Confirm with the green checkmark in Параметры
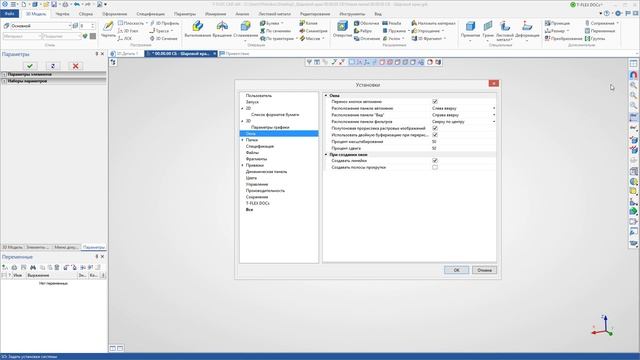This screenshot has height=360, width=640. [30, 66]
